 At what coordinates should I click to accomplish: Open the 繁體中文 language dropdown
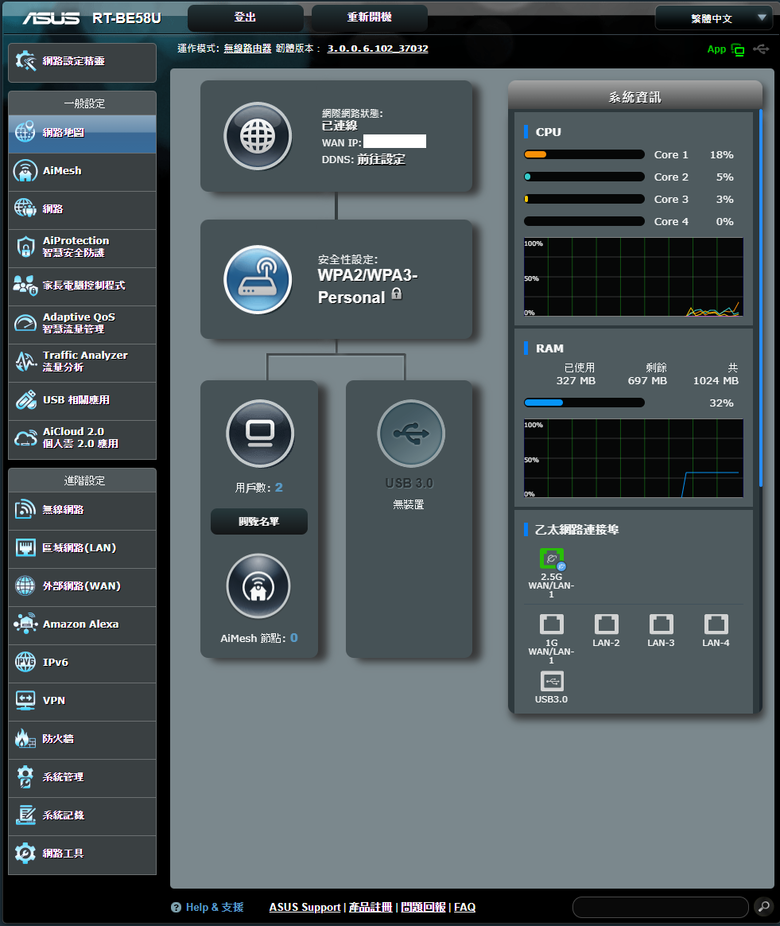(x=713, y=18)
